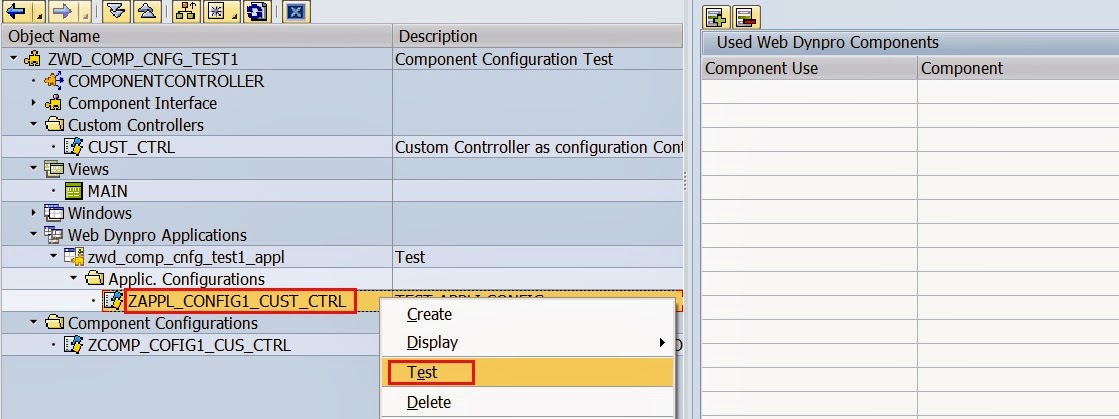Select the CUST_CTRL custom controller

130,147
